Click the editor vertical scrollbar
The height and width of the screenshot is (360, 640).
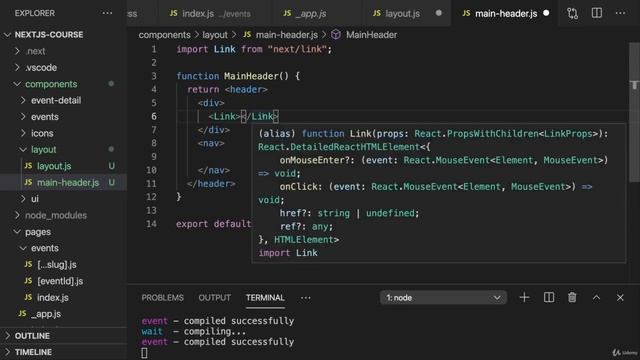point(634,112)
